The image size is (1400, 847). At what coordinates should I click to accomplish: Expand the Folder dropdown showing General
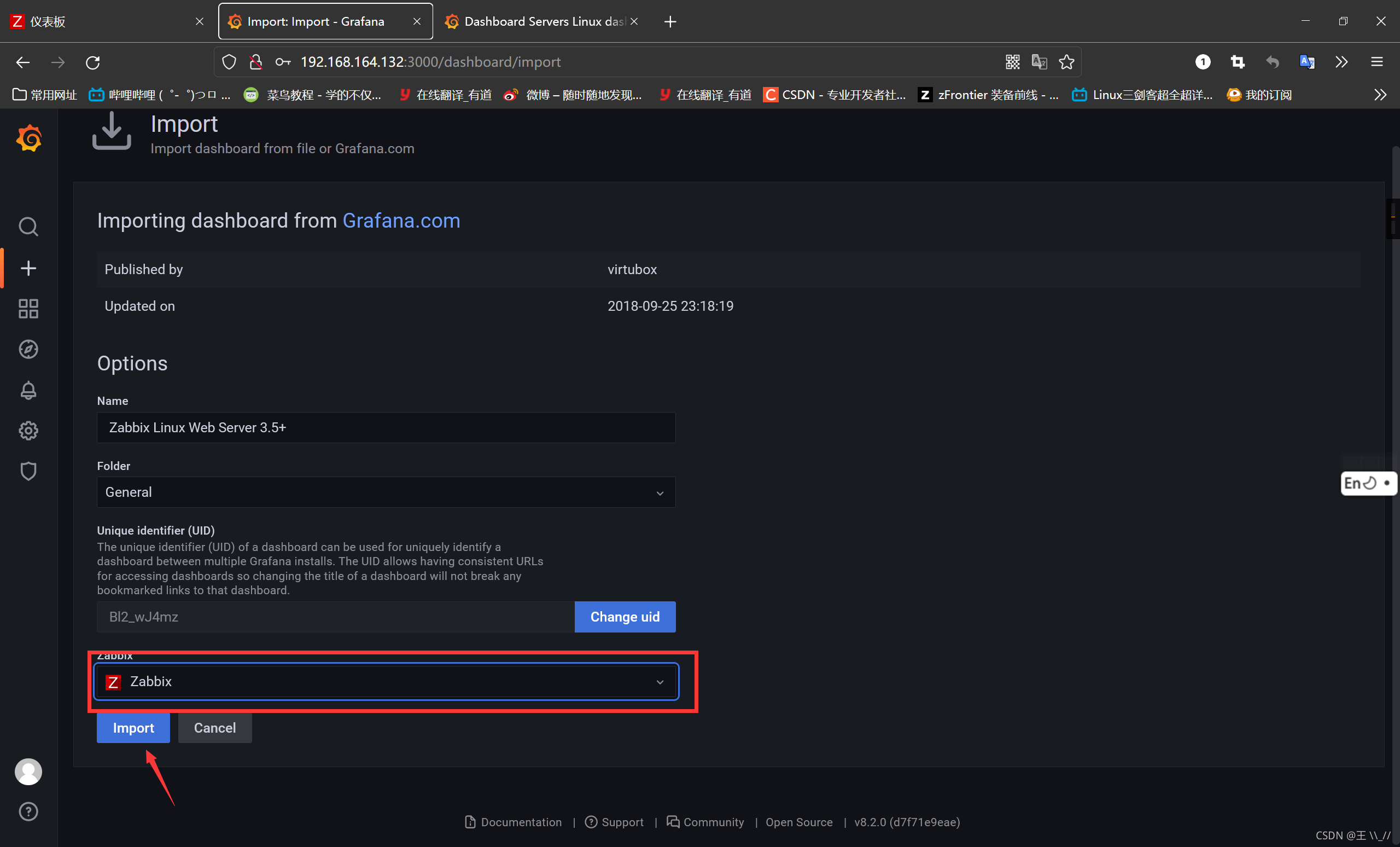[x=386, y=492]
